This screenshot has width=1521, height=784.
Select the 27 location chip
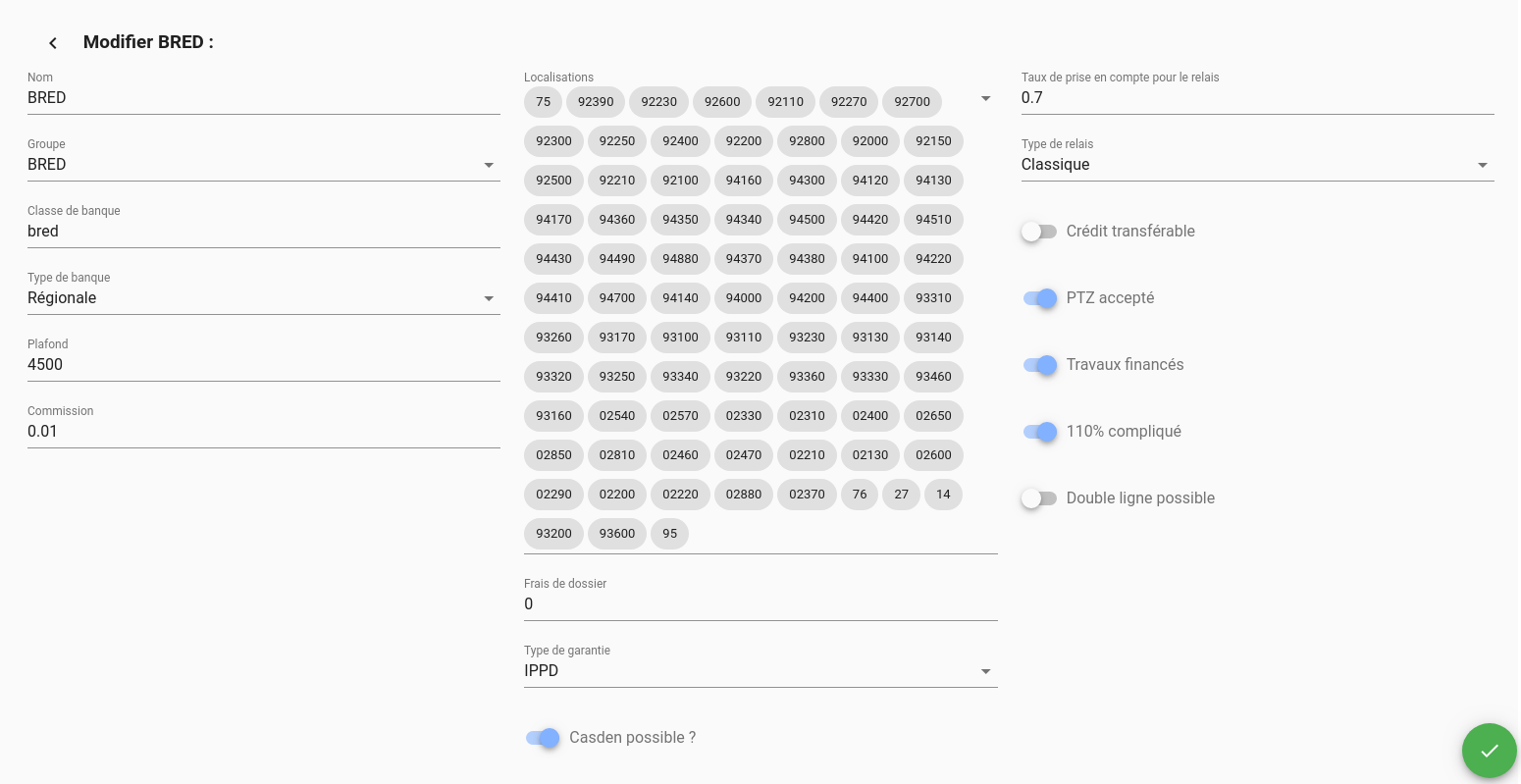click(x=902, y=495)
